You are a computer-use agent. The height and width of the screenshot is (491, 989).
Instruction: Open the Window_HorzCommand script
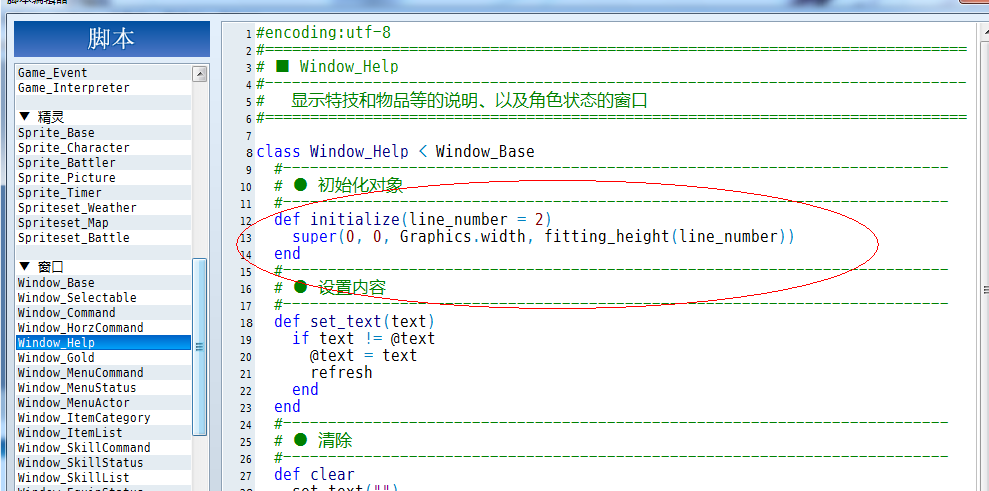click(x=103, y=328)
